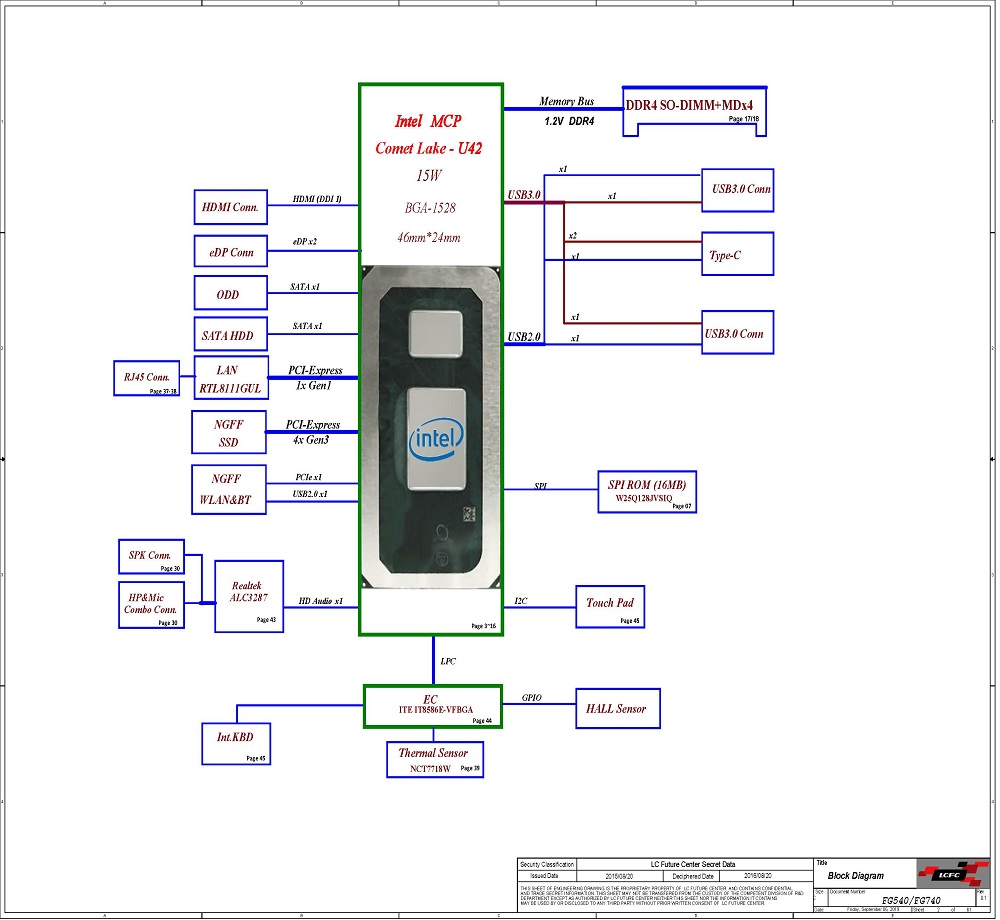Select the SPK Conn. block
Screen dimensions: 1000x920
(151, 557)
